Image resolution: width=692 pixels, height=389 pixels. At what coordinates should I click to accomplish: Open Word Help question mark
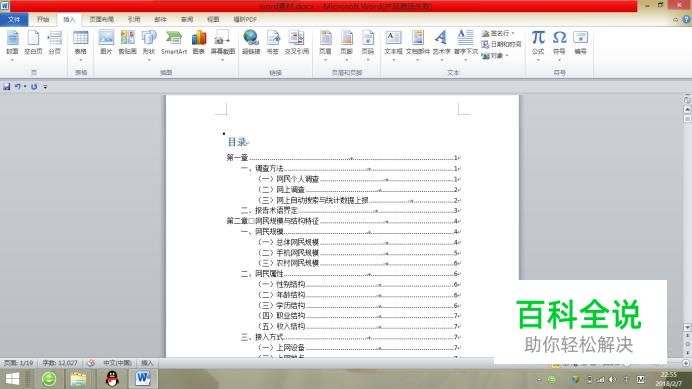pos(686,19)
